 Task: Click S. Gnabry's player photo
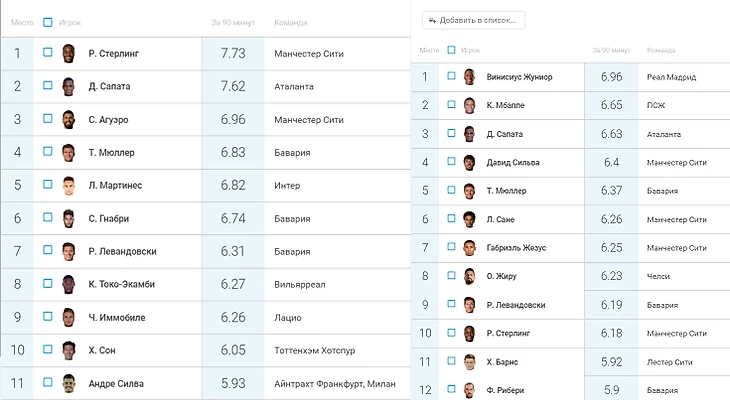click(68, 219)
